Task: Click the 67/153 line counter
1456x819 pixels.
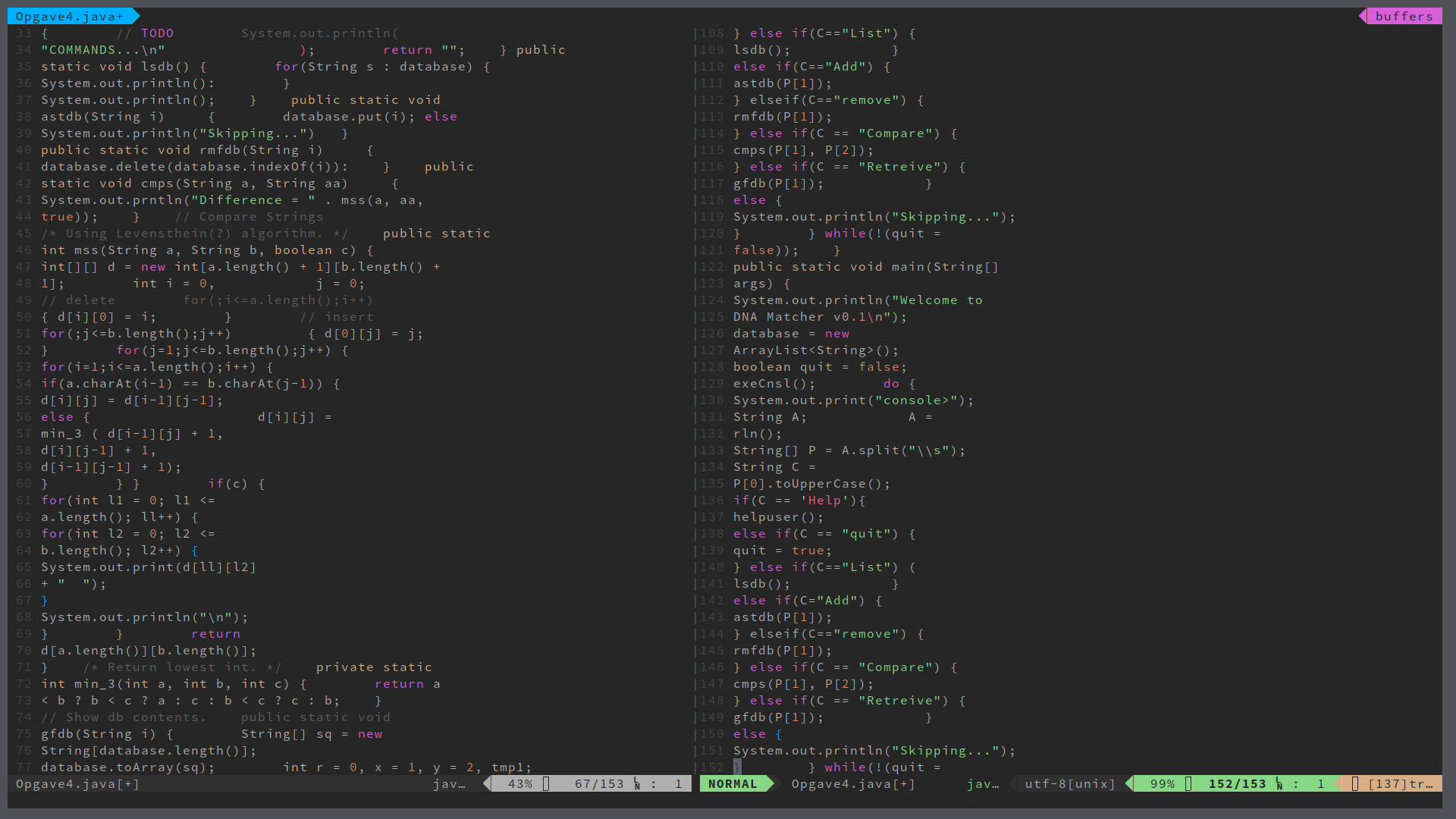Action: click(x=598, y=784)
